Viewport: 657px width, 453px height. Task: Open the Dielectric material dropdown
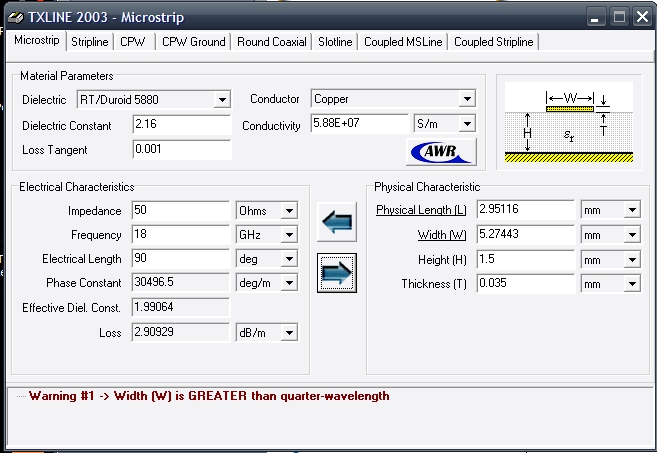point(222,100)
